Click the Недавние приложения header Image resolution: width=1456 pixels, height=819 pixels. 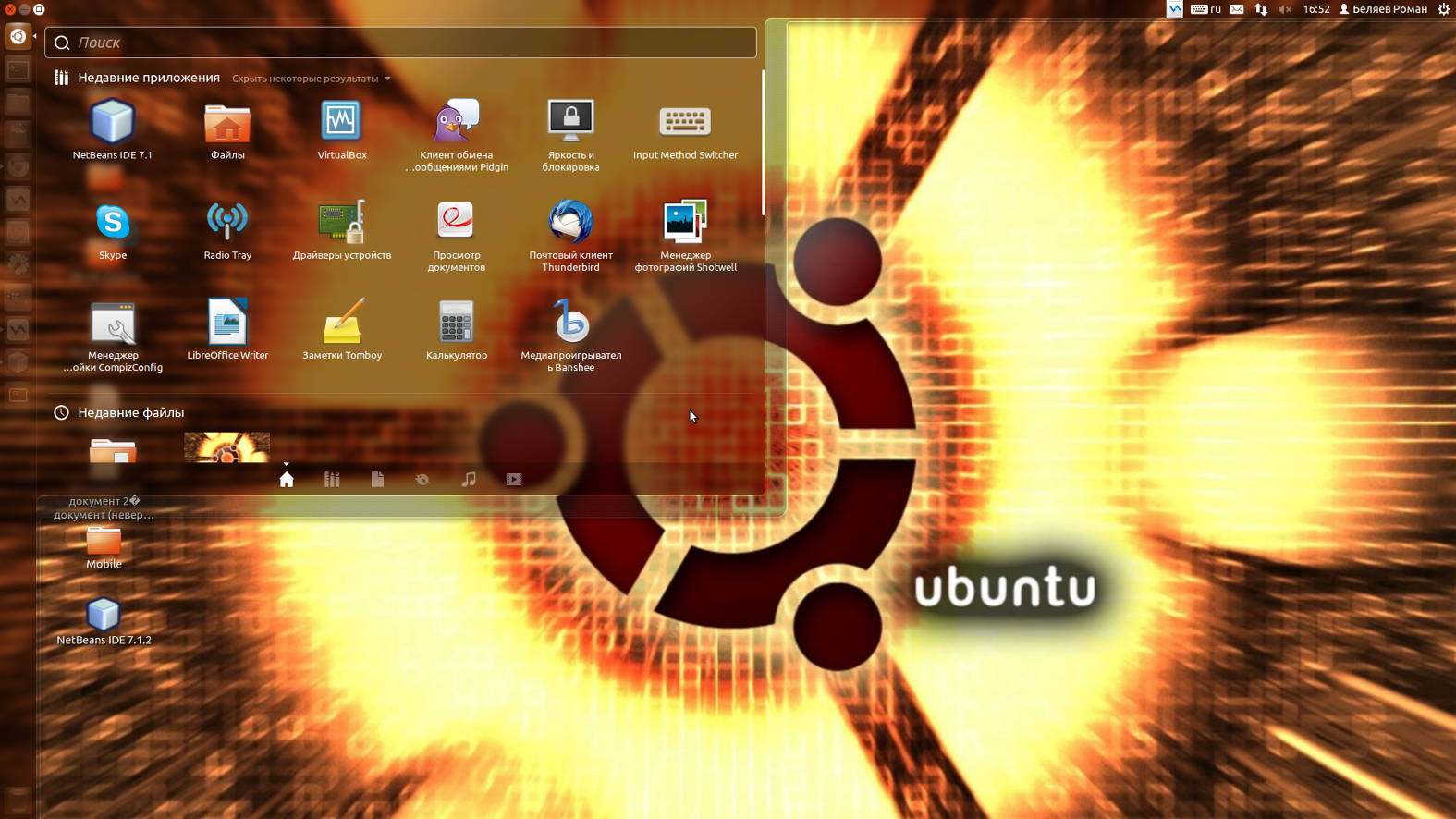tap(148, 78)
